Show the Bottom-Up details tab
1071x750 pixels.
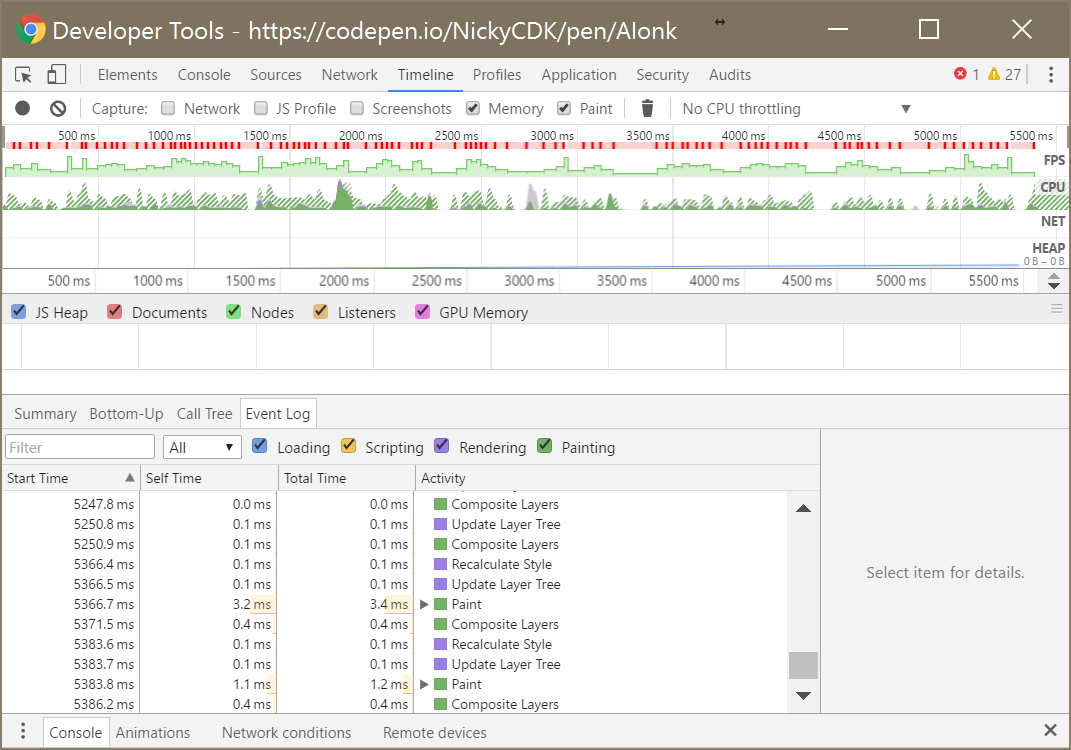click(126, 413)
